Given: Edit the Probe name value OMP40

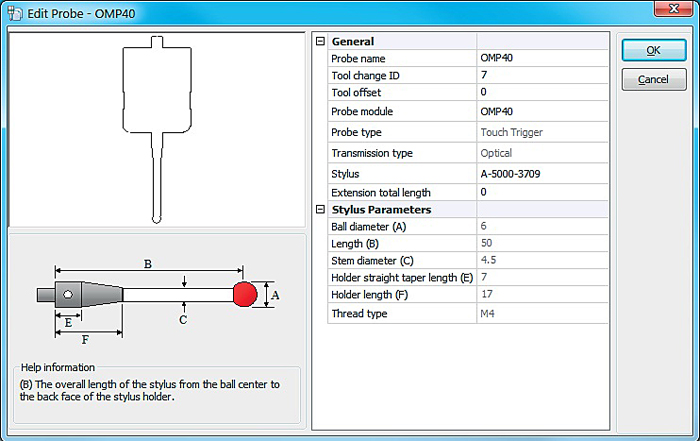Looking at the screenshot, I should [542, 58].
